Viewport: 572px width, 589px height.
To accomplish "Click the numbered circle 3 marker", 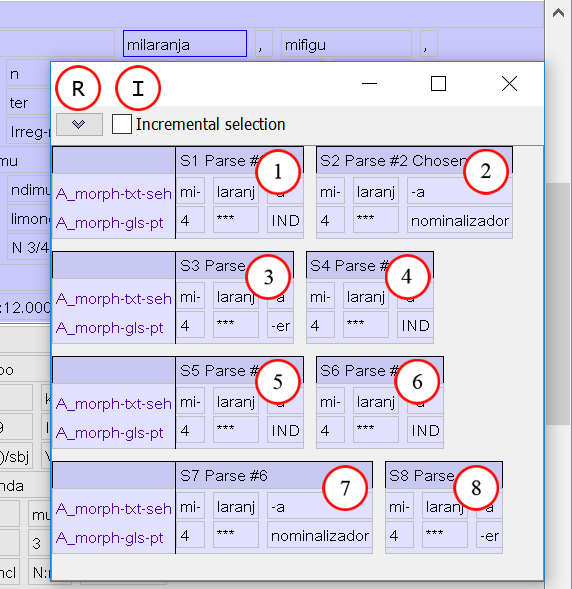I will [x=268, y=277].
